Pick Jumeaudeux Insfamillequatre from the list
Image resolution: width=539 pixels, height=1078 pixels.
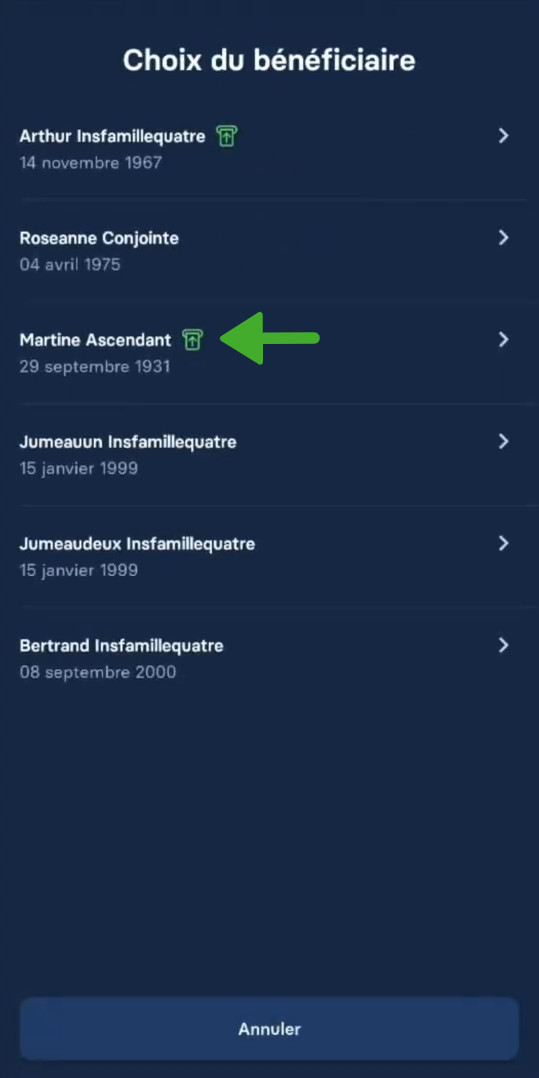[x=270, y=556]
